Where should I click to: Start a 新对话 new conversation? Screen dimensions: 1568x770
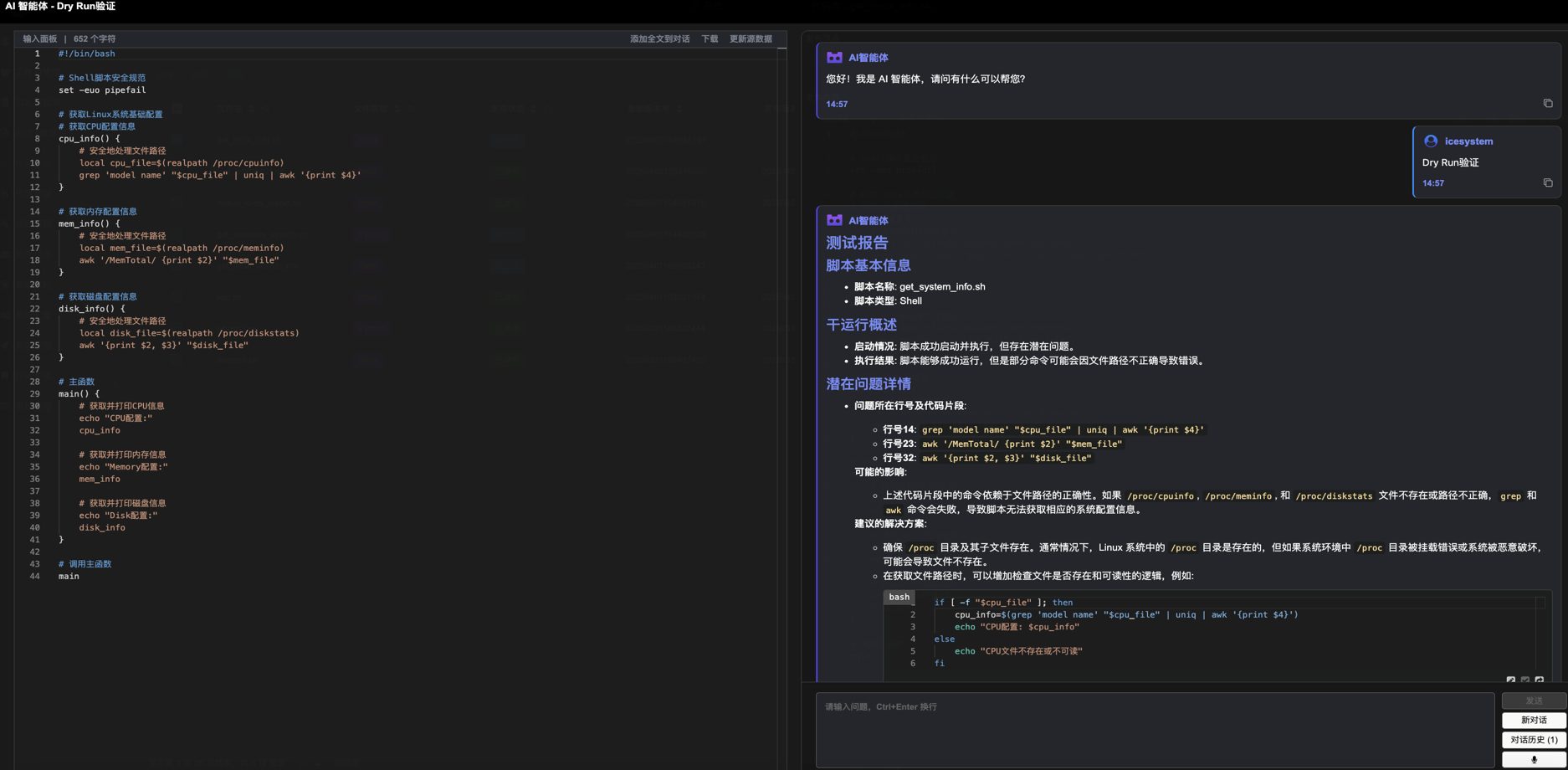pyautogui.click(x=1534, y=720)
